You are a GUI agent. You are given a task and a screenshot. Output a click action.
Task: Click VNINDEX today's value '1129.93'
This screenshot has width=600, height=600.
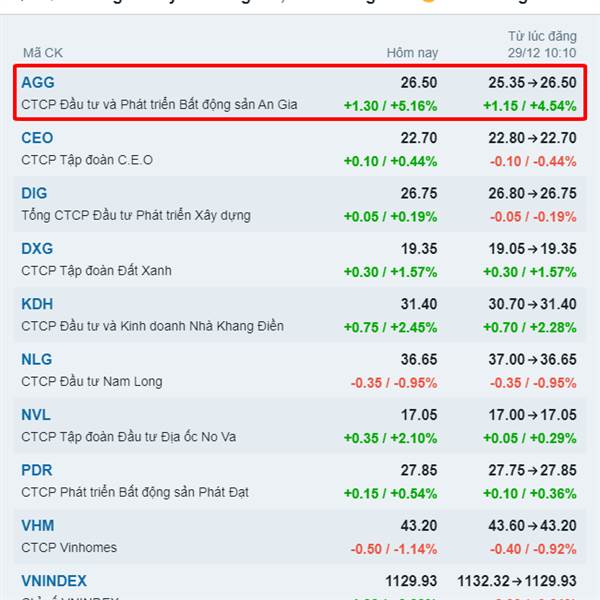411,581
